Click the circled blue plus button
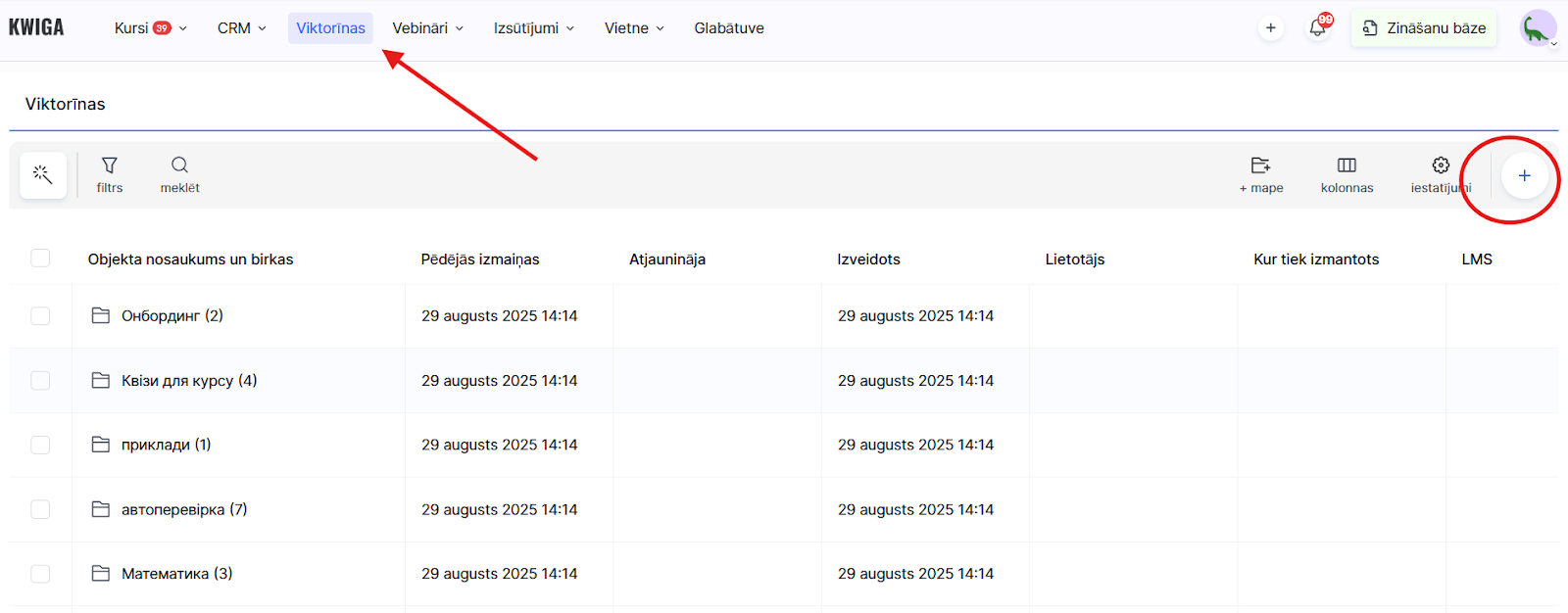Viewport: 1568px width, 613px height. pyautogui.click(x=1524, y=176)
